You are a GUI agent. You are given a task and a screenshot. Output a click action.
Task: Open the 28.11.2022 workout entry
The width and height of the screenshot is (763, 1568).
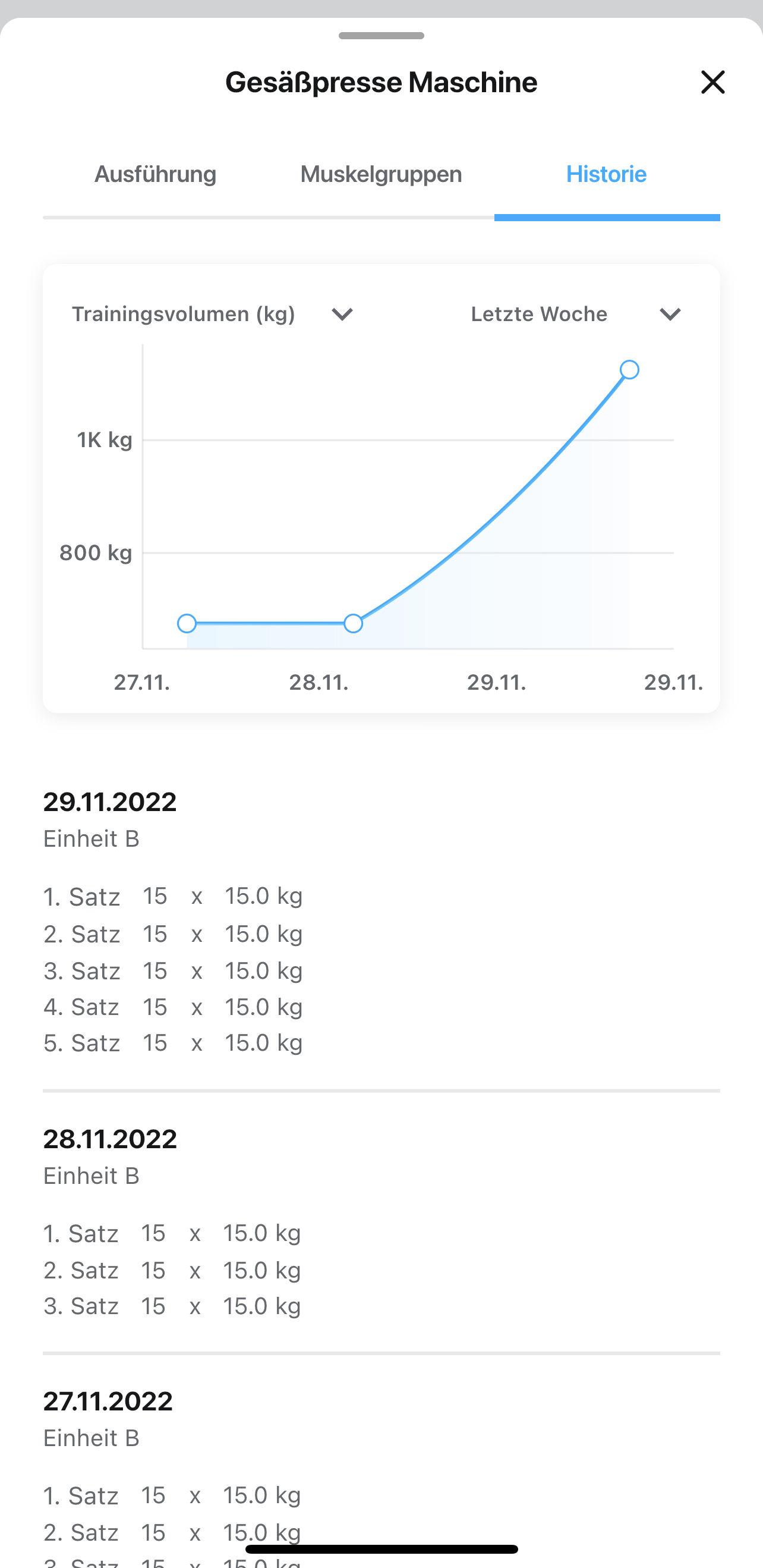click(x=110, y=1139)
